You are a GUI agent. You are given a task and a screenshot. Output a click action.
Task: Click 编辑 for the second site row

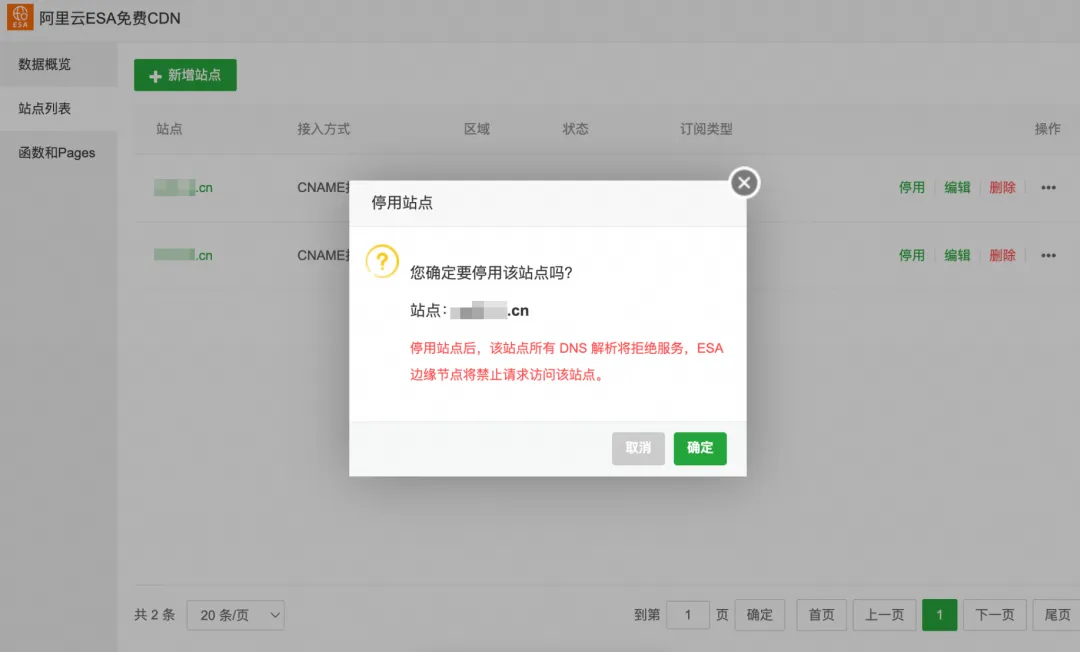[x=957, y=255]
